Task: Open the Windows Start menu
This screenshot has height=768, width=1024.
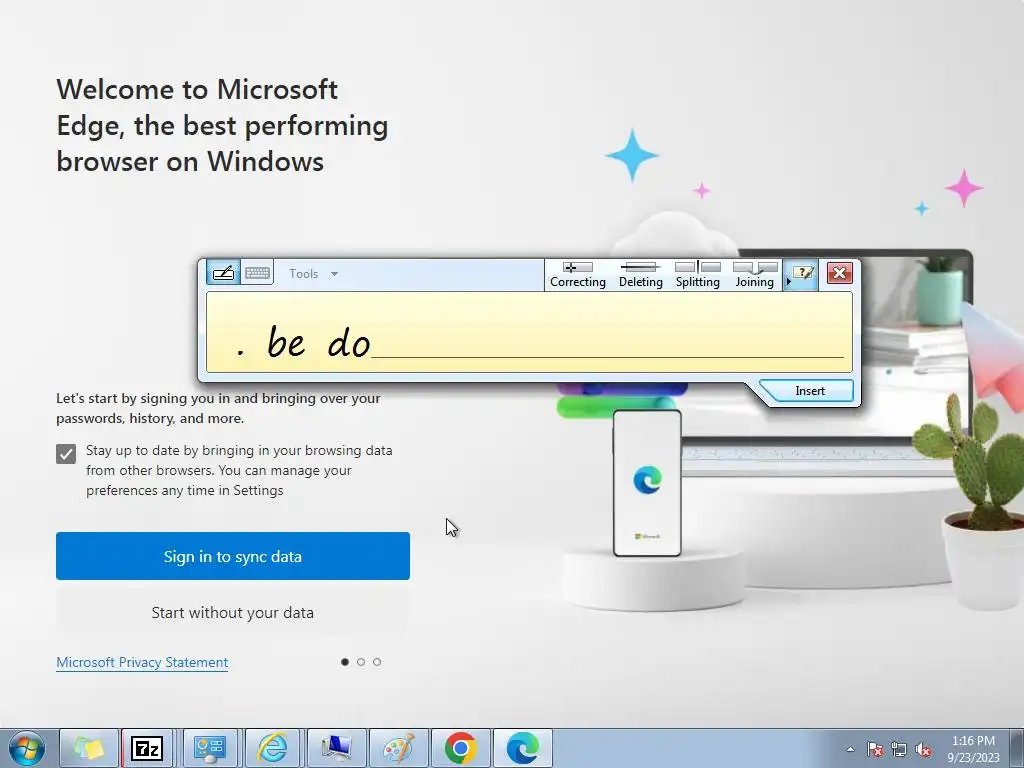Action: [27, 748]
